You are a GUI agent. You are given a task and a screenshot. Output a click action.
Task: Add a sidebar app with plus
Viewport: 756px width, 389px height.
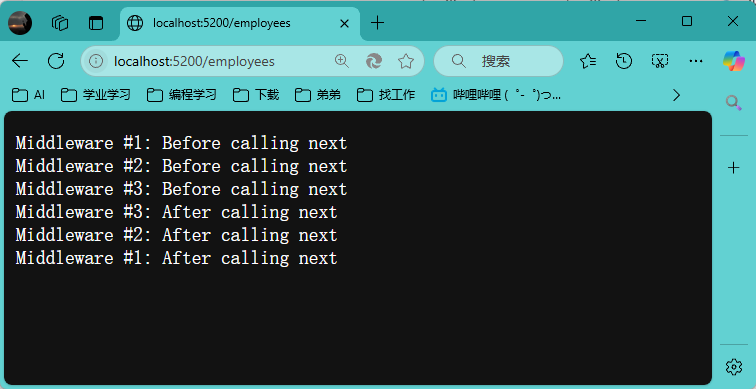click(x=733, y=168)
